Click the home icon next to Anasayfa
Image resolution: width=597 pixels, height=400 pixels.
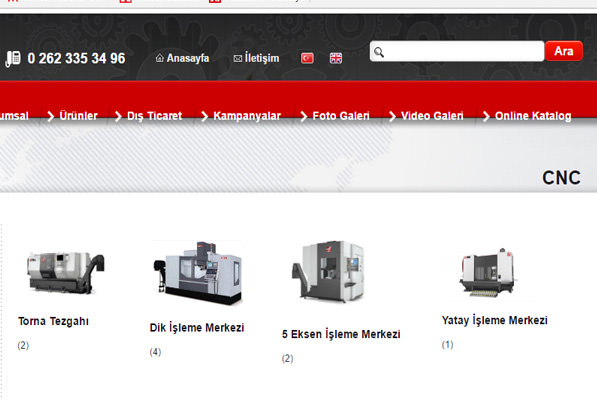(x=160, y=58)
